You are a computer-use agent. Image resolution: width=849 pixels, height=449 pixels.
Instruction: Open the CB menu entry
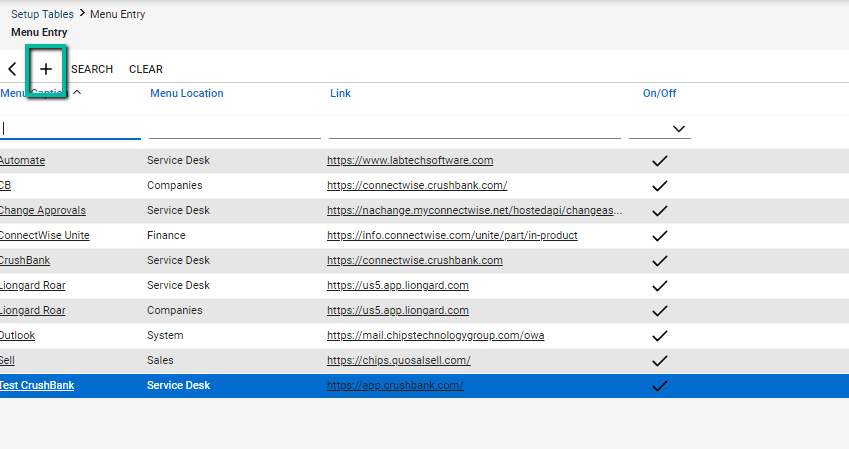[x=5, y=185]
